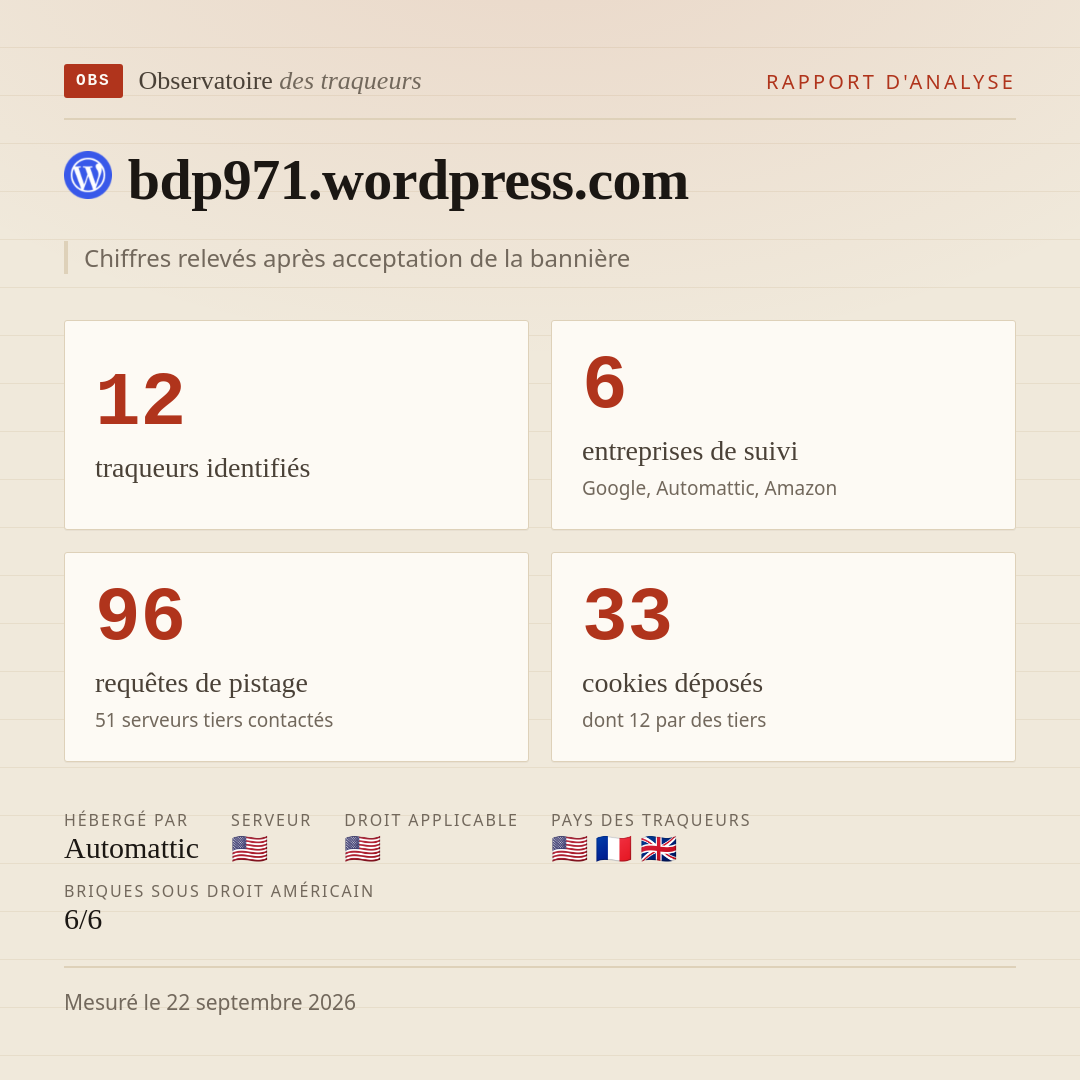Click the Google, Automattic, Amazon text
1080x1080 pixels.
pyautogui.click(x=709, y=488)
